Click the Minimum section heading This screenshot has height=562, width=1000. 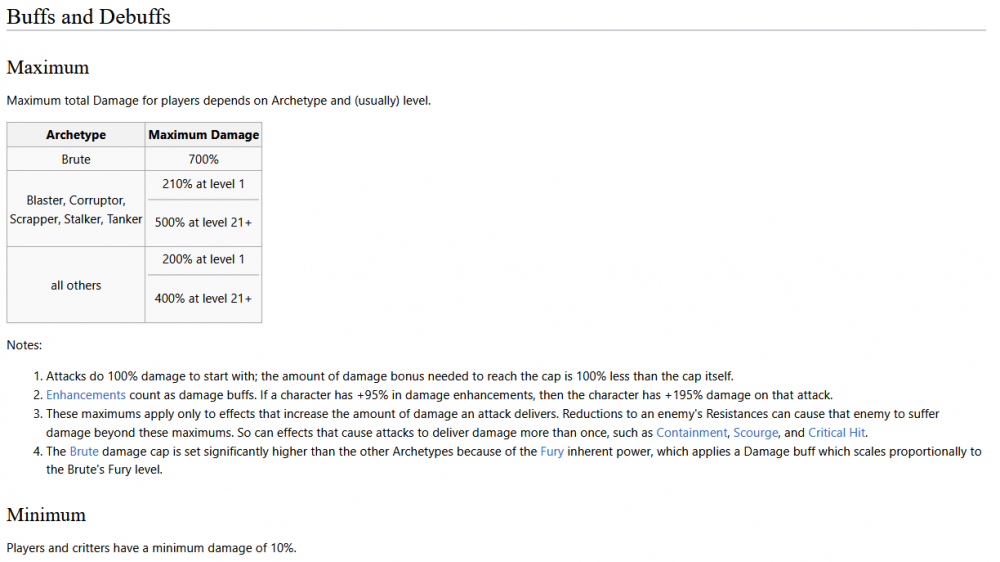(46, 515)
